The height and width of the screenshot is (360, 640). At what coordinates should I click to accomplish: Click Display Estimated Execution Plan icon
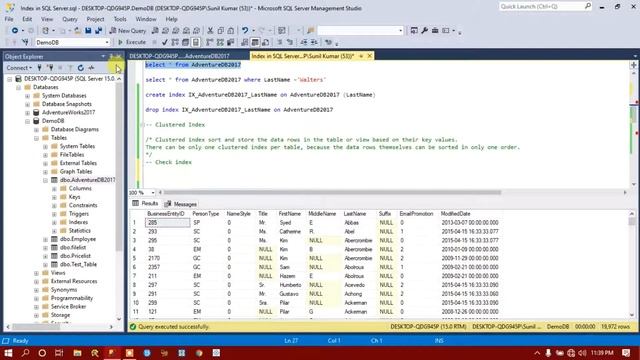point(175,42)
